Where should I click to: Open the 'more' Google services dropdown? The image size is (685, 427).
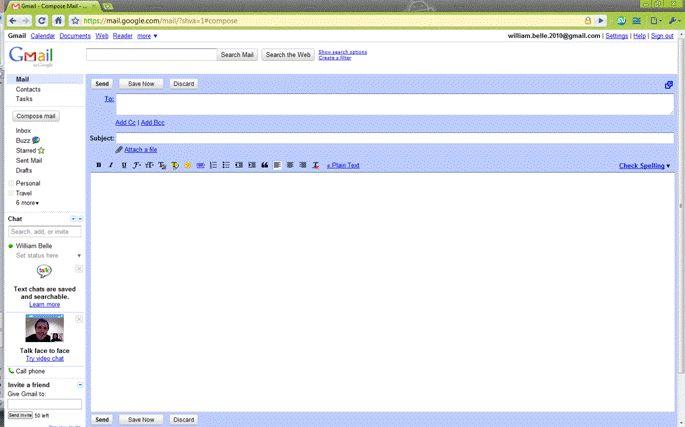click(148, 35)
